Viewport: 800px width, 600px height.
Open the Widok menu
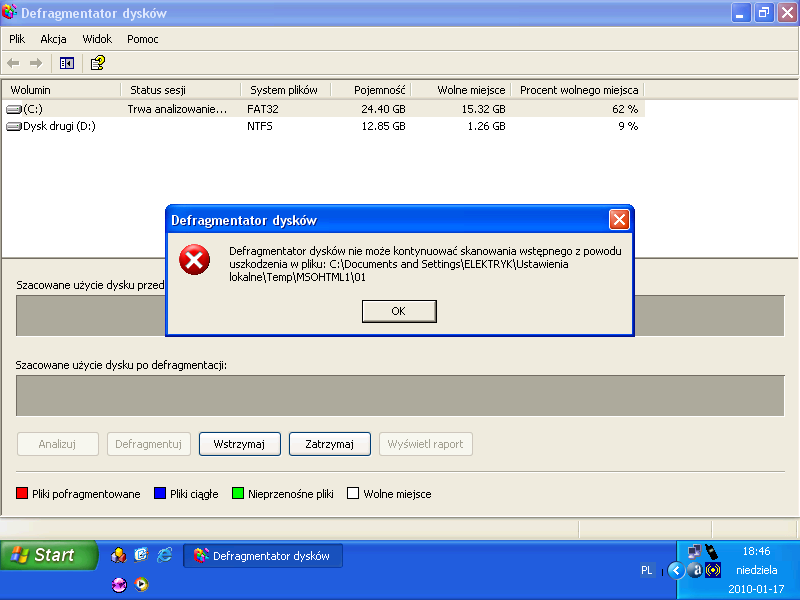pos(97,39)
